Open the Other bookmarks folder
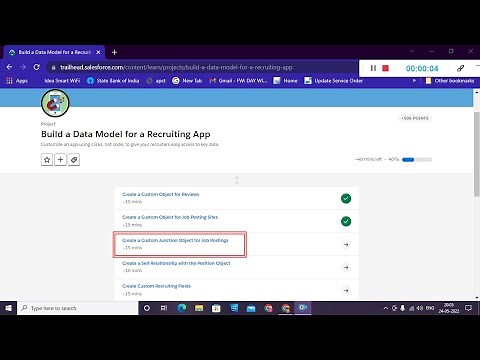Viewport: 480px width, 360px height. click(450, 81)
